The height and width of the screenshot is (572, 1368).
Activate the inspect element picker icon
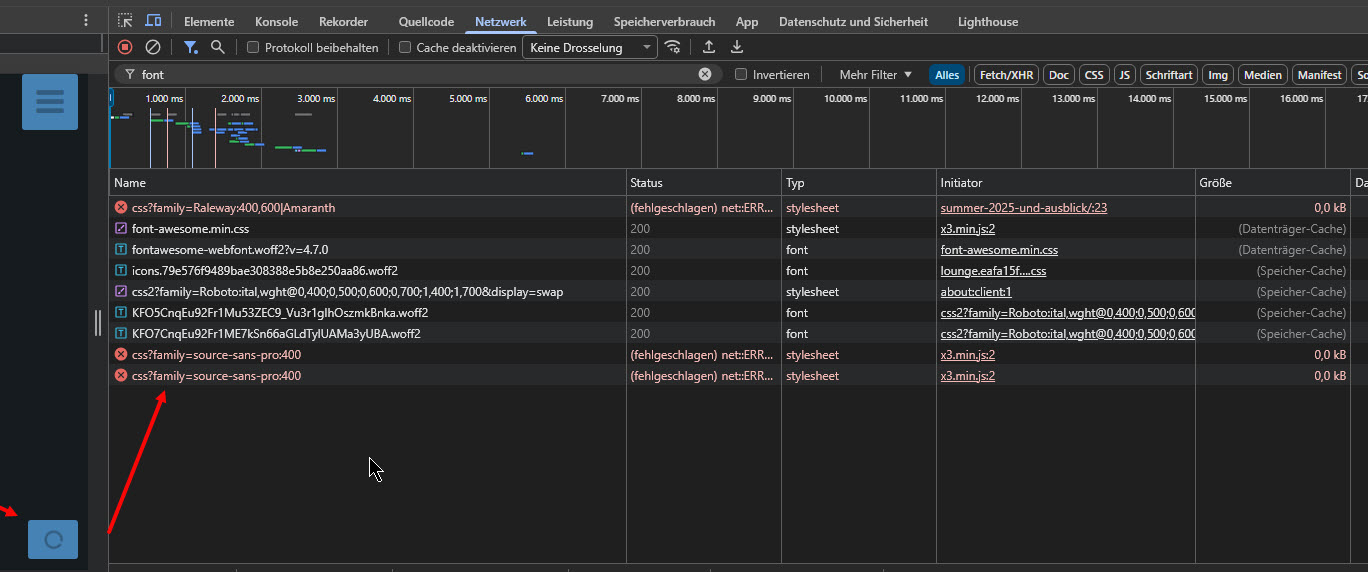pyautogui.click(x=125, y=21)
